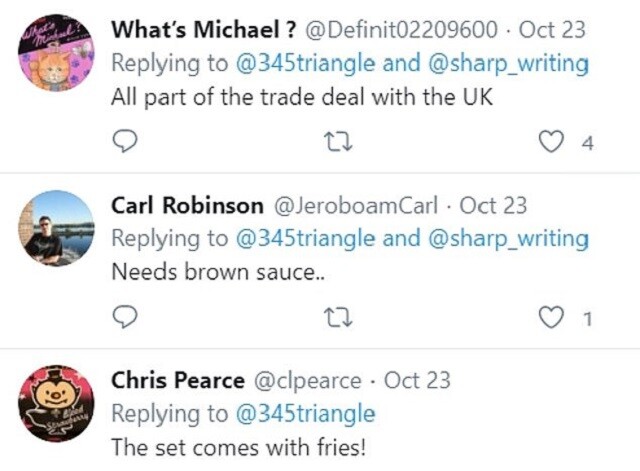Open the Carl Robinson display name

[187, 206]
